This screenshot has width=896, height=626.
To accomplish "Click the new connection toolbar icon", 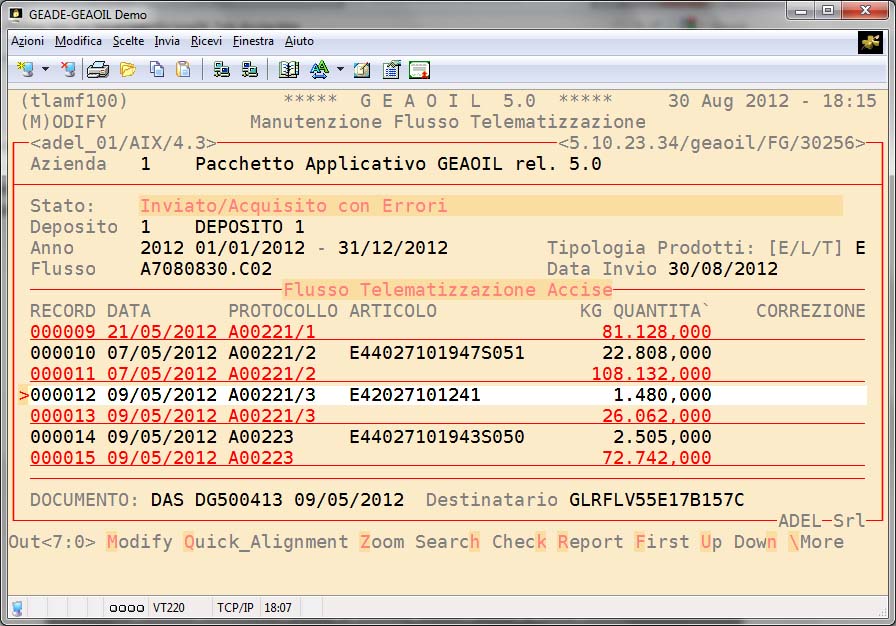I will tap(25, 70).
